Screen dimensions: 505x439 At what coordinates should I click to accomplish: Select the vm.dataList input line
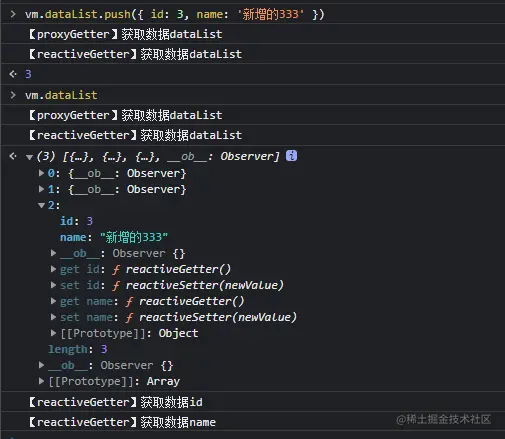(61, 95)
